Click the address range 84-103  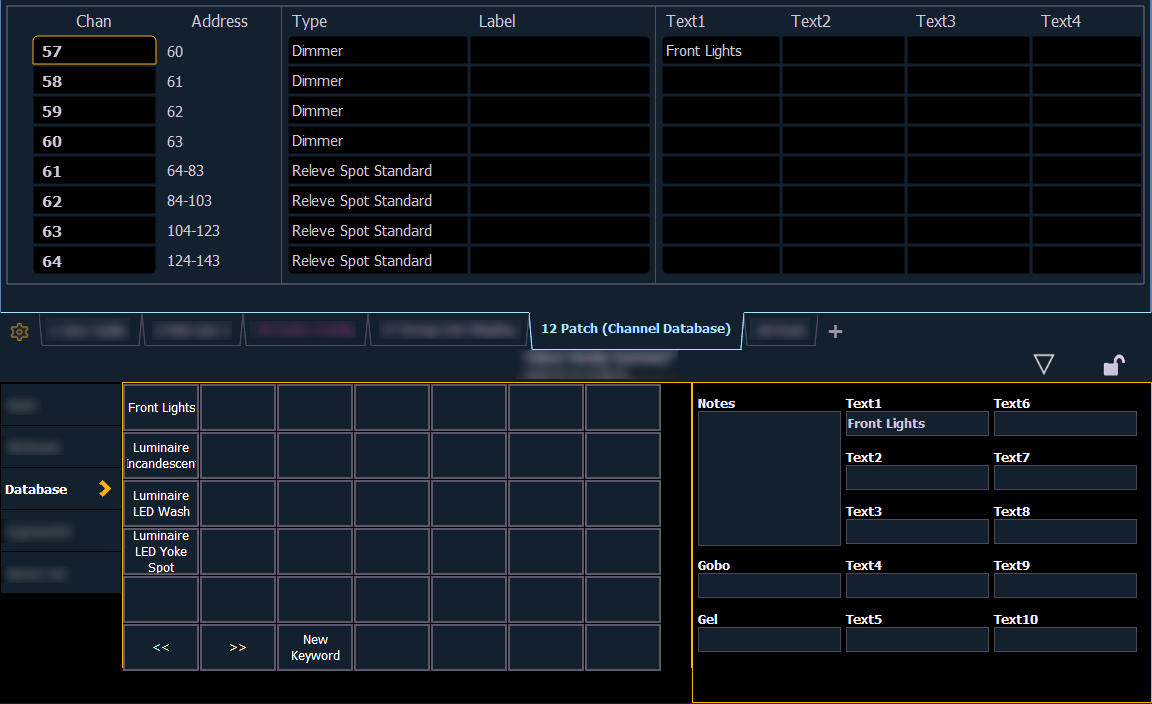click(190, 201)
